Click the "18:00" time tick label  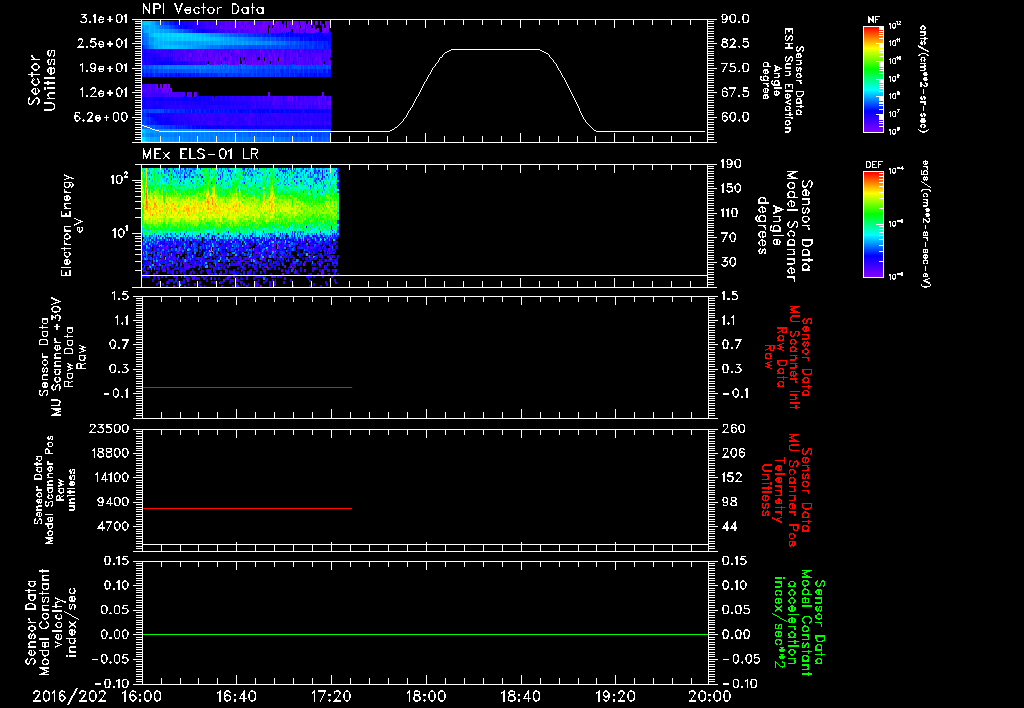[425, 696]
